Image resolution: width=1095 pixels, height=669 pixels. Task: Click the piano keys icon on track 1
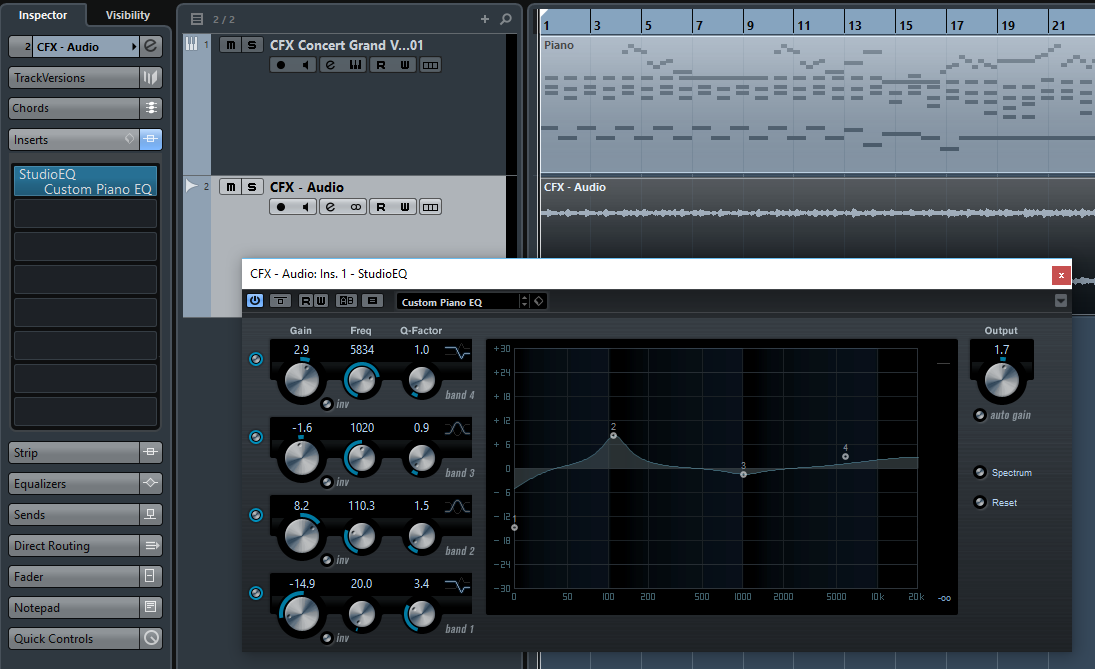(x=191, y=44)
